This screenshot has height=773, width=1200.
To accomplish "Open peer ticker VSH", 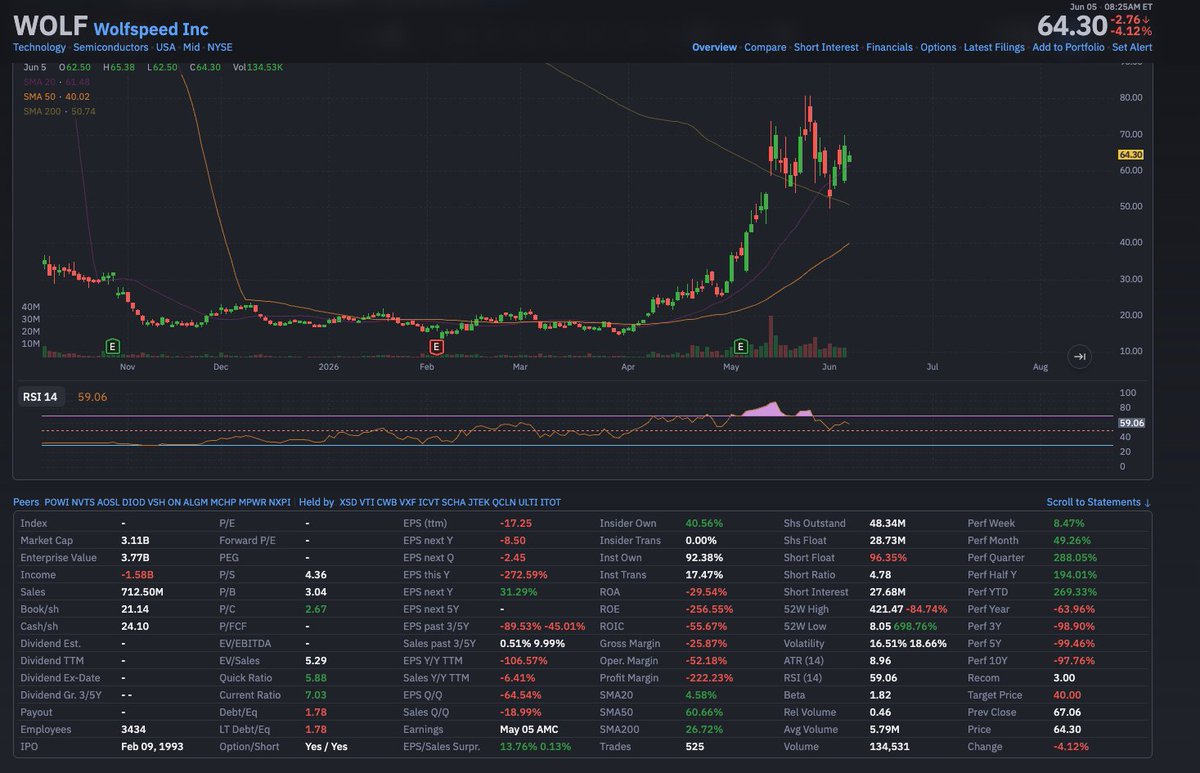I will [x=157, y=502].
